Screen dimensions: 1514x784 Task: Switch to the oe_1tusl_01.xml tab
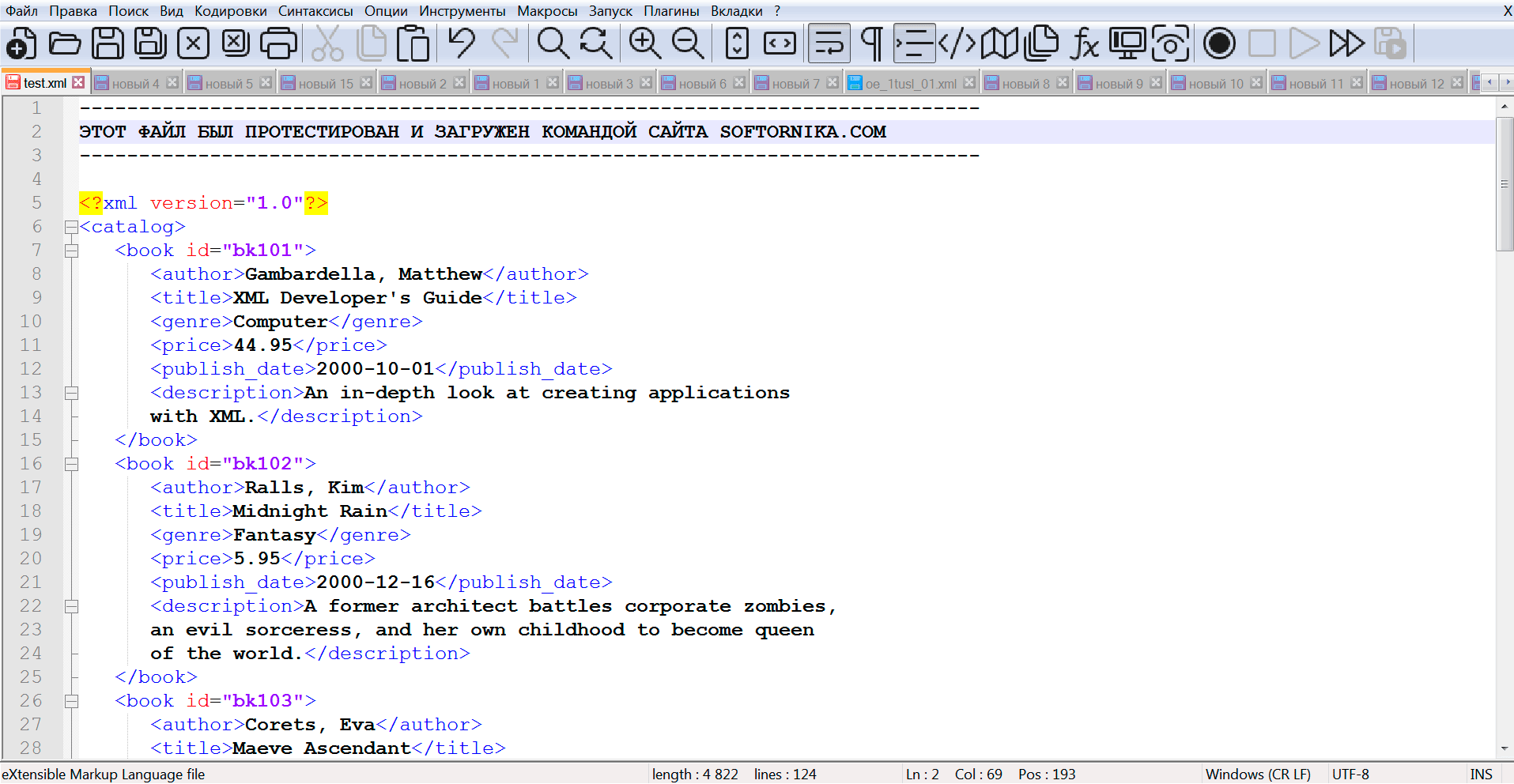click(x=910, y=84)
